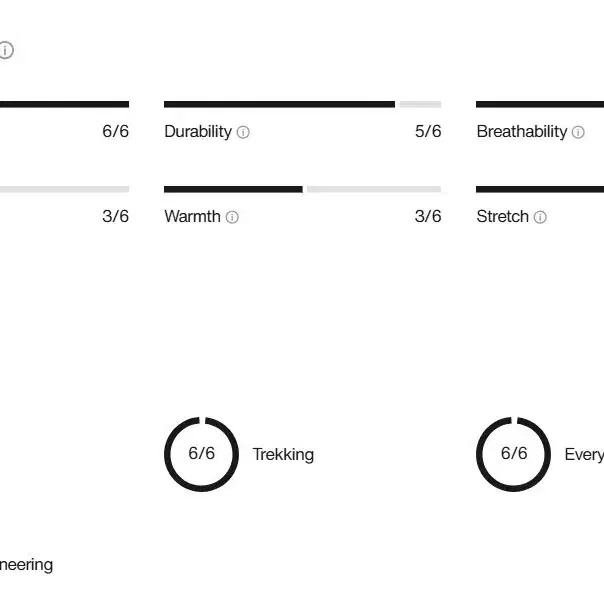Select the Trekking 6/6 circular rating

pos(201,454)
